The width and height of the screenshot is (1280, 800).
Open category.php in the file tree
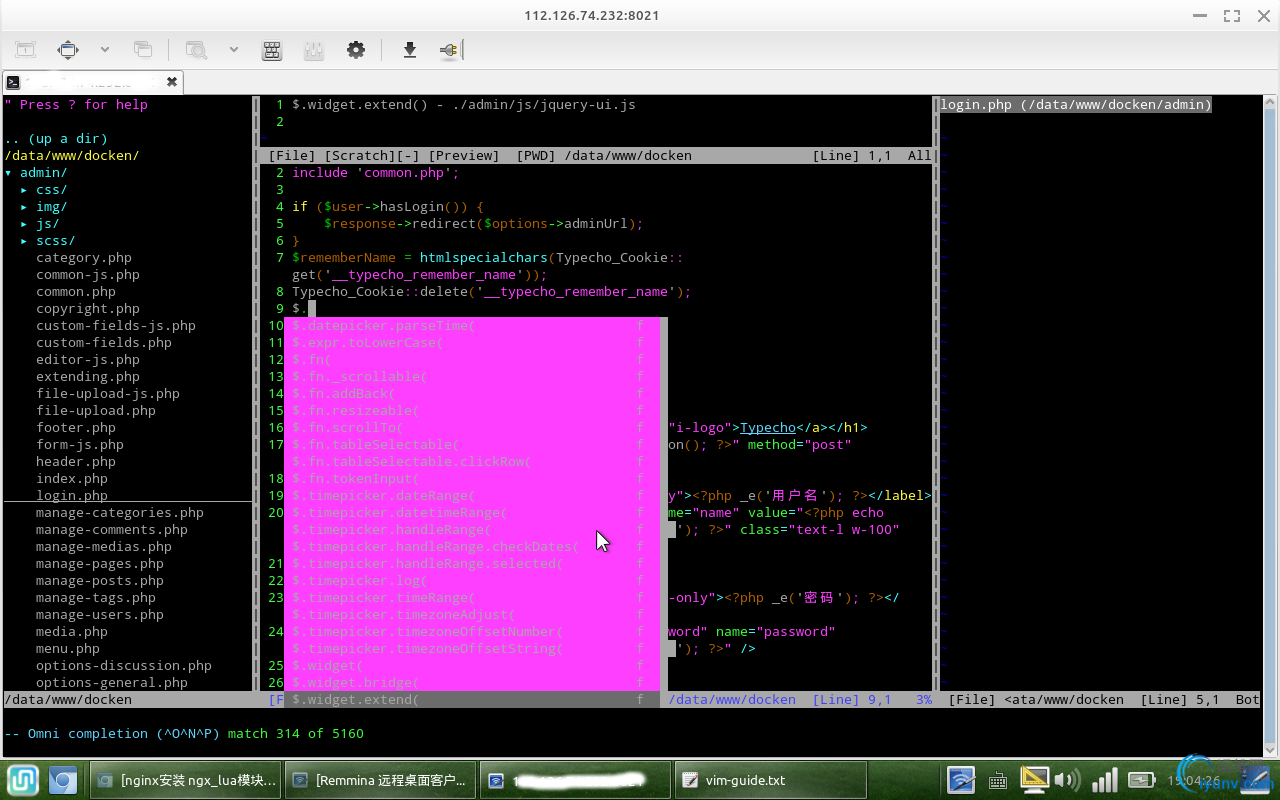coord(84,258)
